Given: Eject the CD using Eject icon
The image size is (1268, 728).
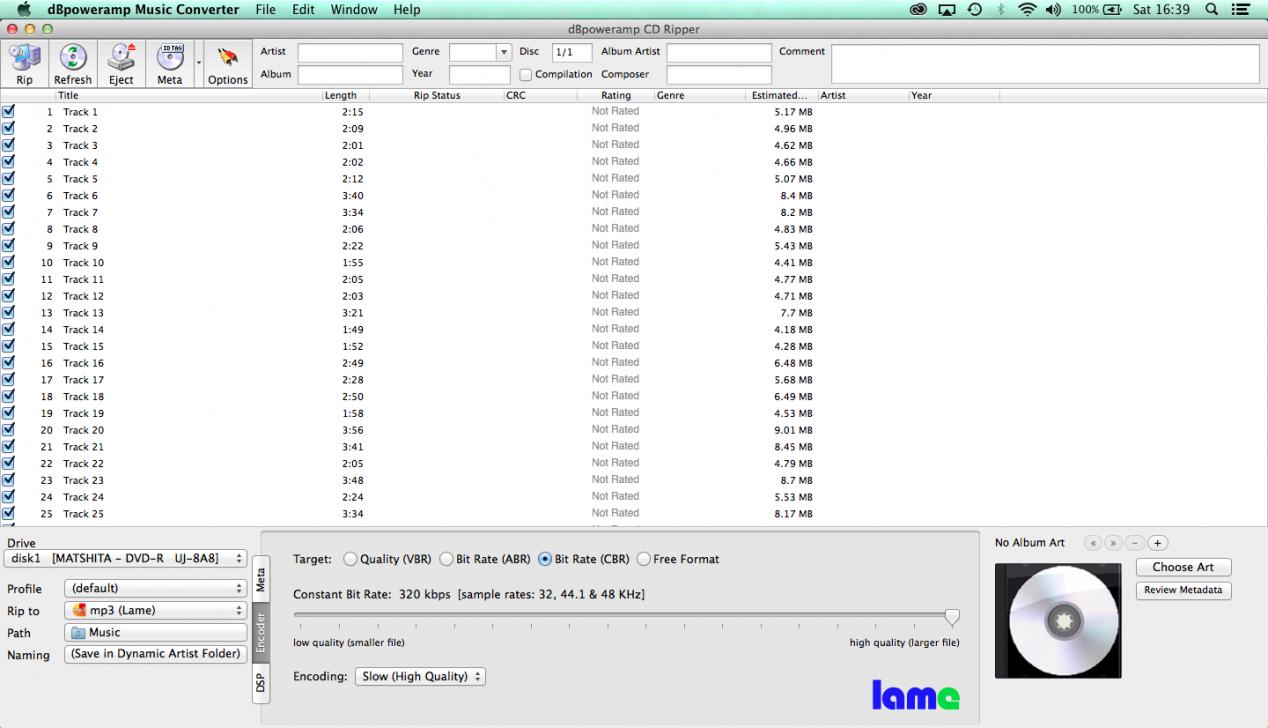Looking at the screenshot, I should point(121,59).
